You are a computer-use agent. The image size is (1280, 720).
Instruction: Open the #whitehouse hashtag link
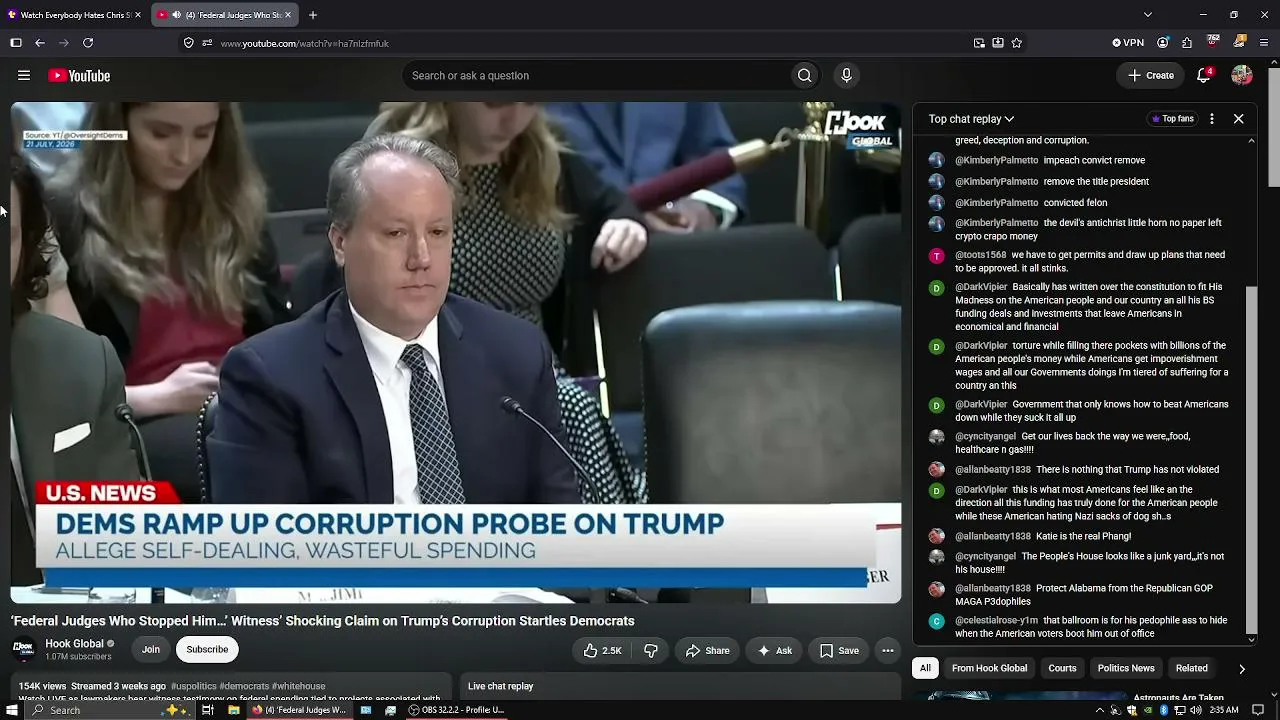click(x=298, y=687)
